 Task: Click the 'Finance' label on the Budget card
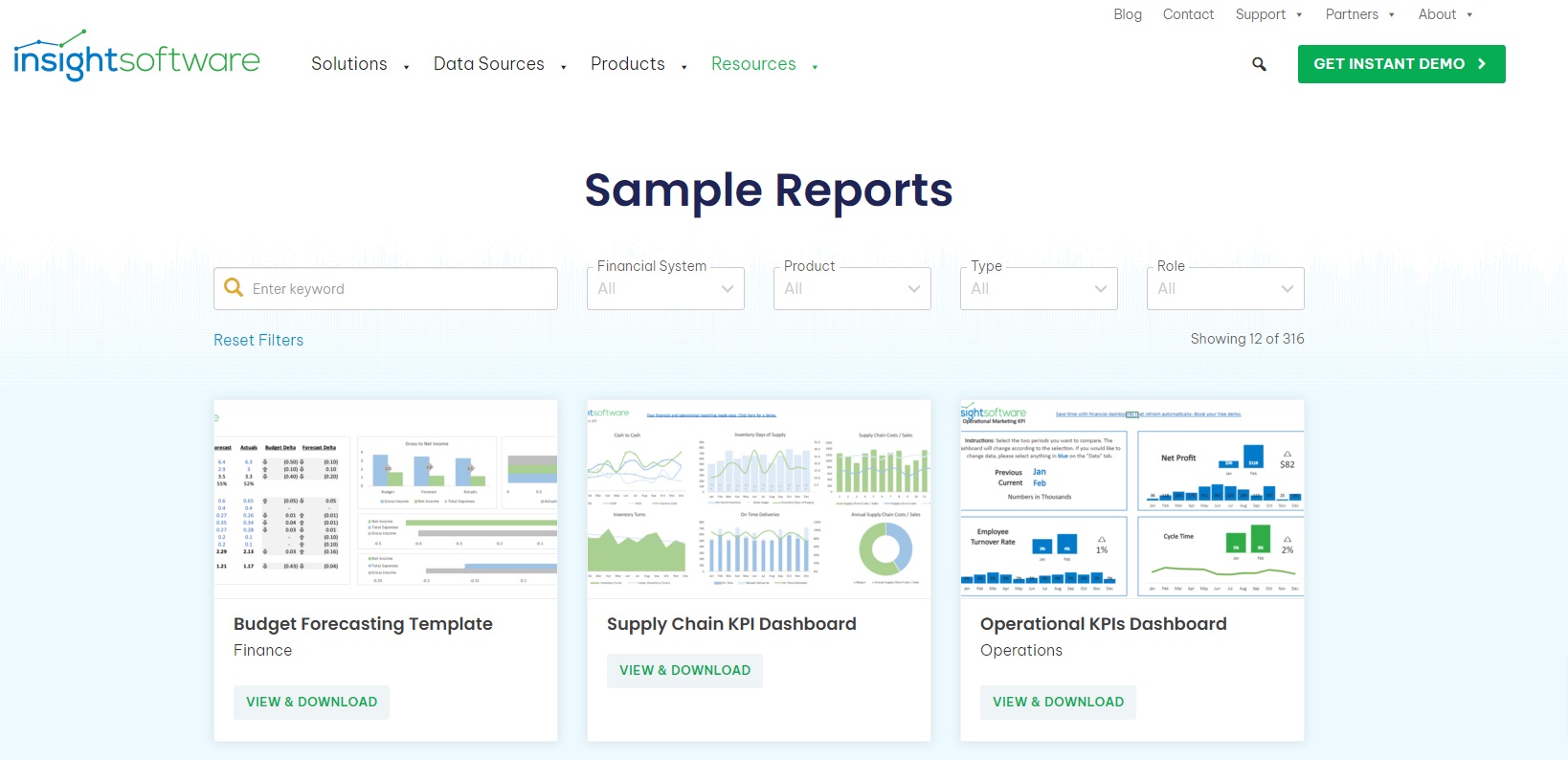tap(262, 650)
